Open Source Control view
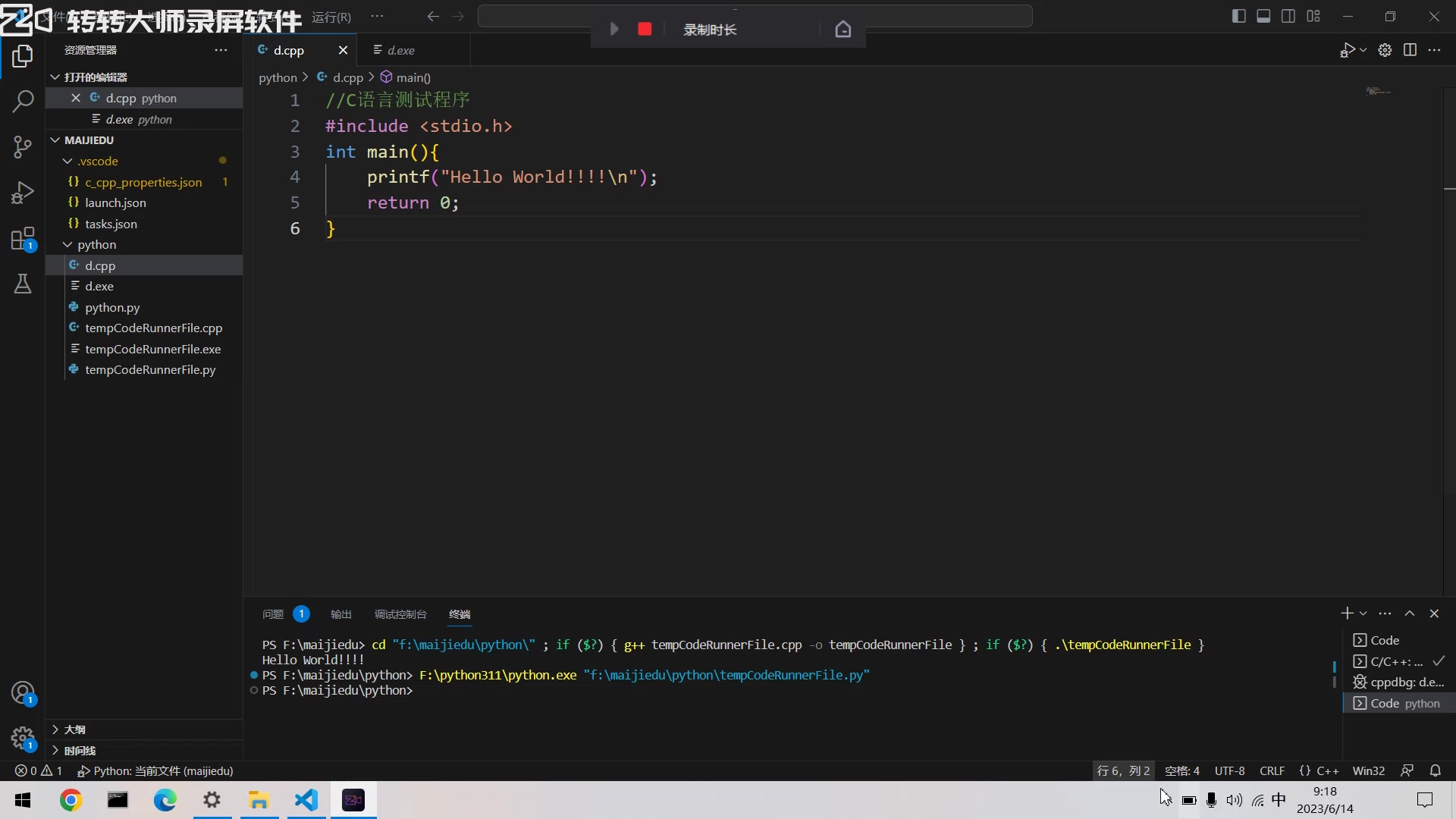 pyautogui.click(x=23, y=146)
